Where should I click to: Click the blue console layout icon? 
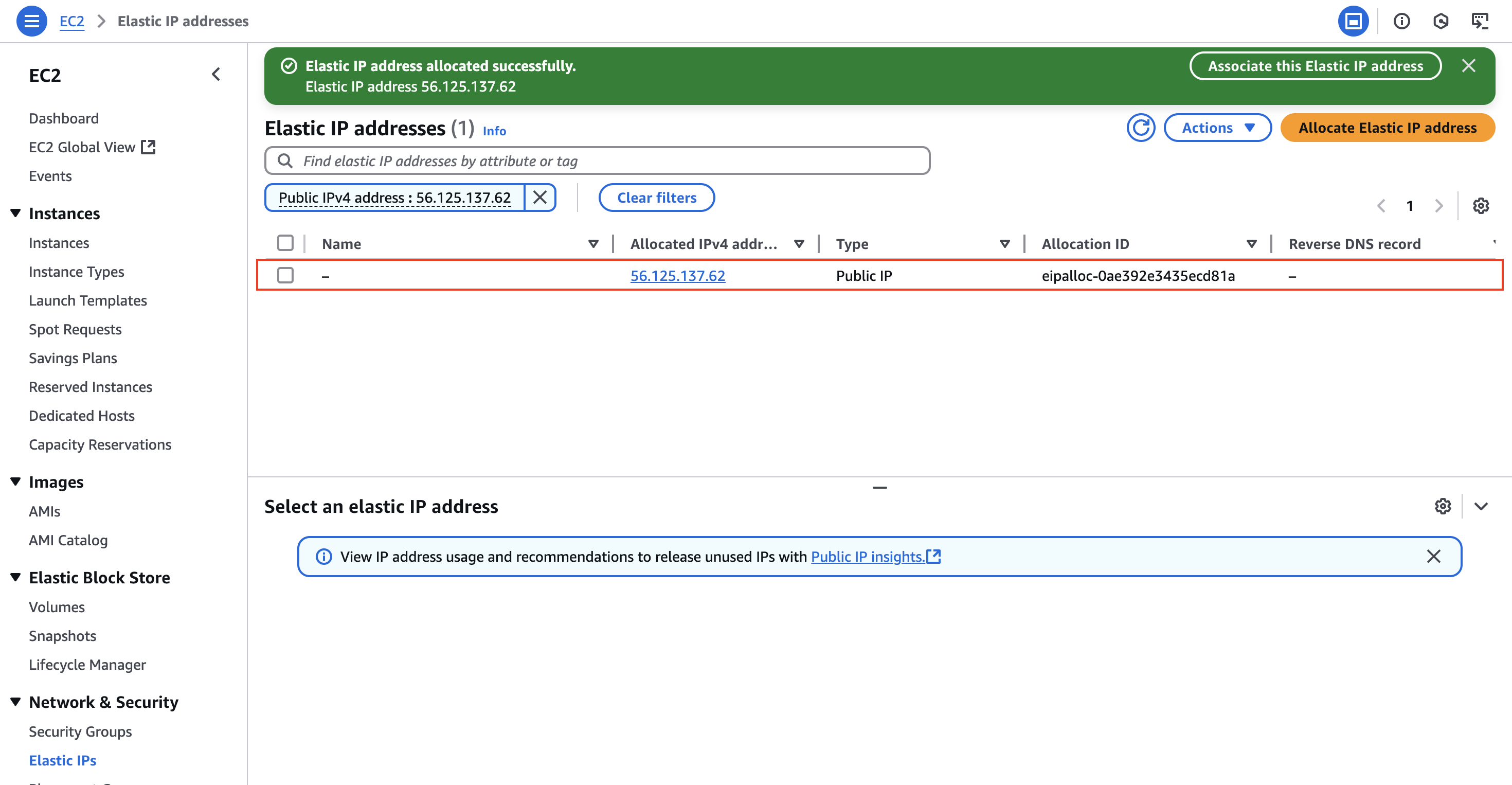(1354, 21)
